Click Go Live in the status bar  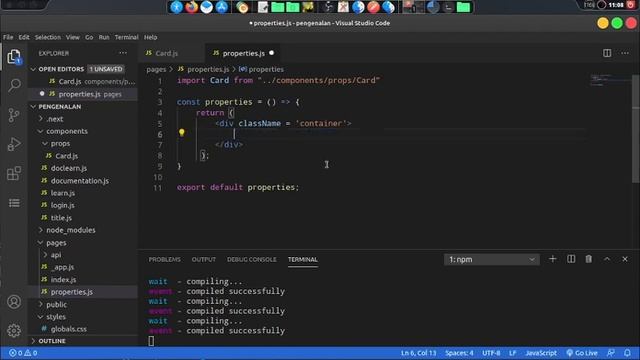pos(582,353)
